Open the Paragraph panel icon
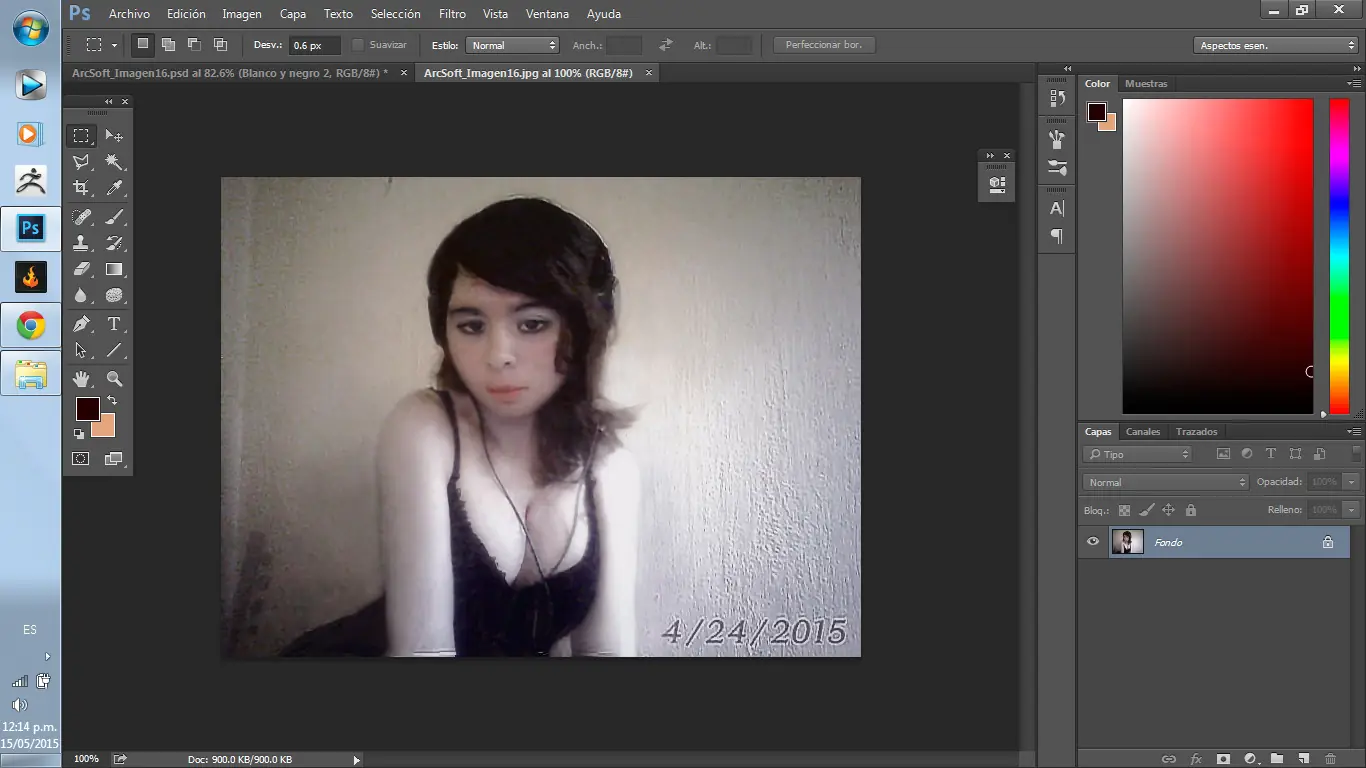This screenshot has width=1366, height=768. pos(1056,236)
